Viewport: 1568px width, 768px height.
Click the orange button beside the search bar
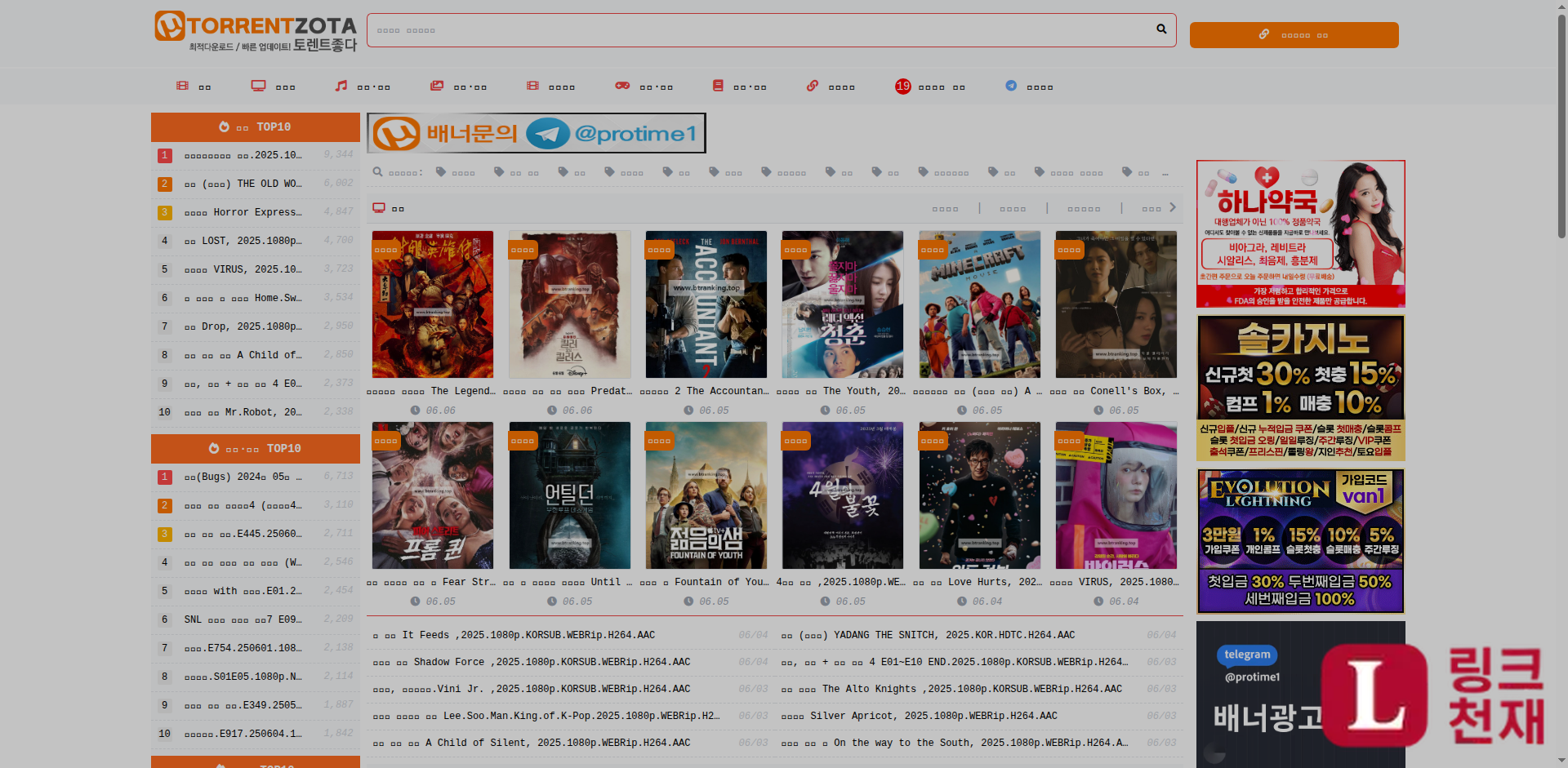coord(1294,35)
